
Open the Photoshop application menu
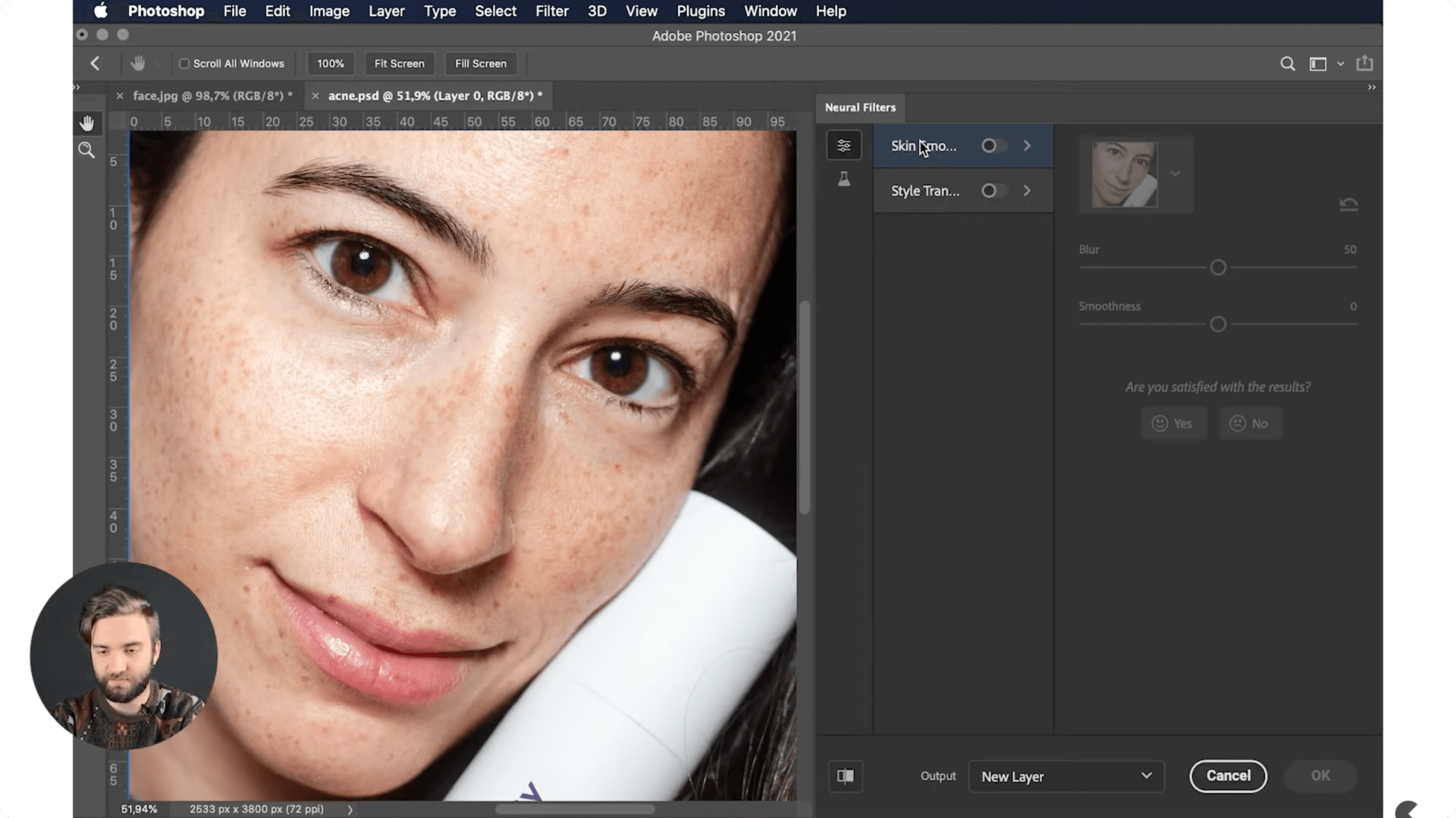(x=166, y=11)
